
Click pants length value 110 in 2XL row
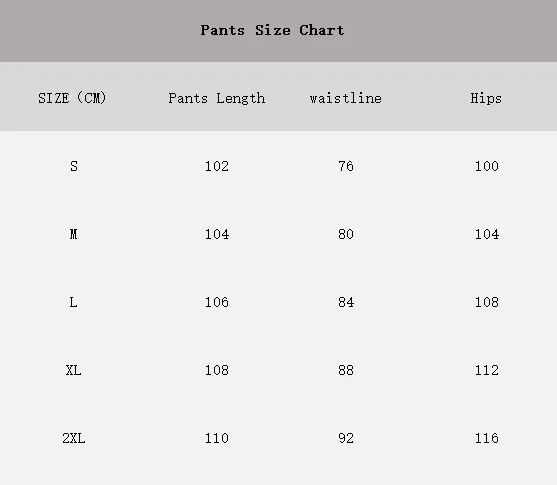[217, 438]
